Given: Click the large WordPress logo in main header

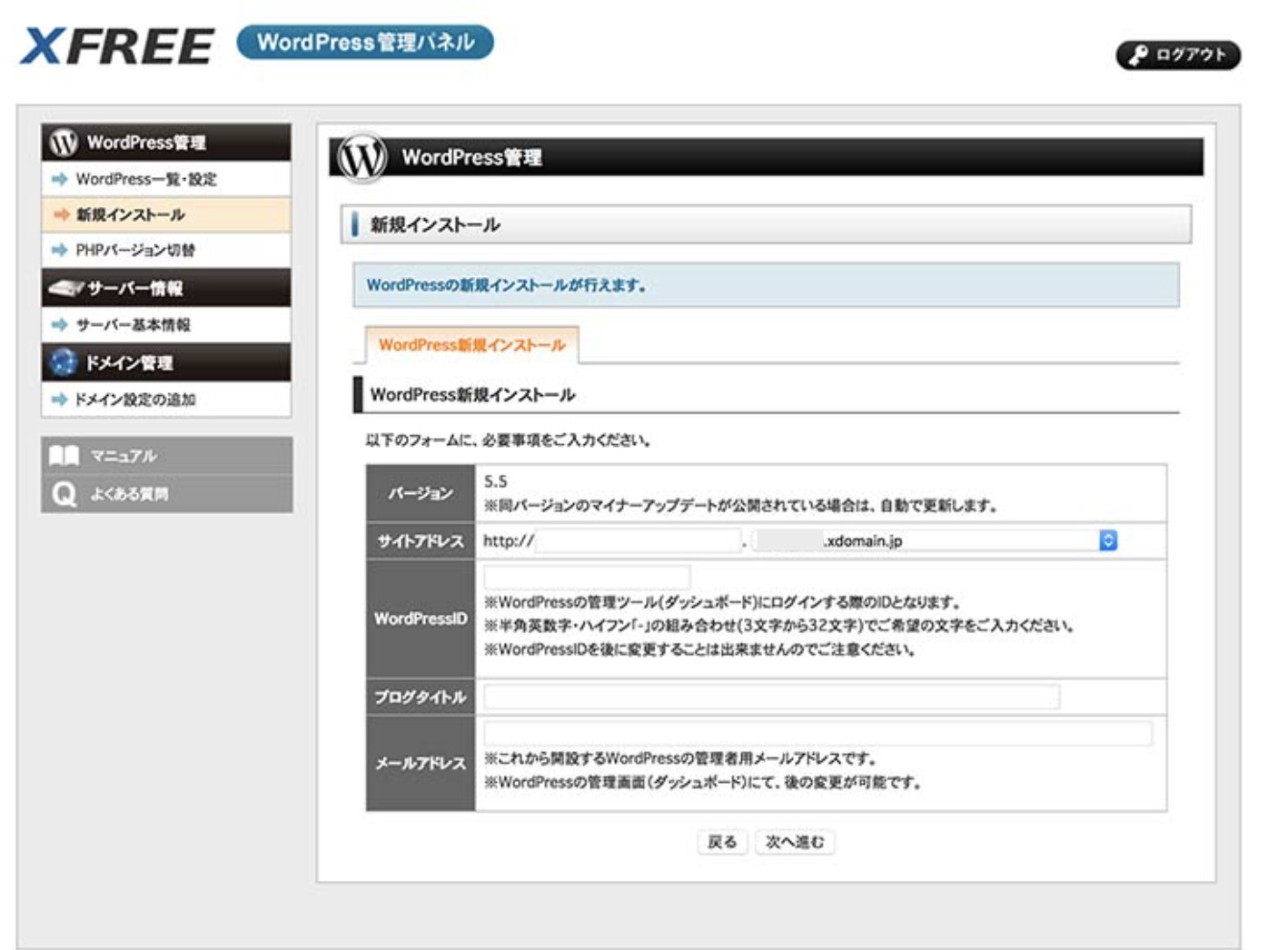Looking at the screenshot, I should 362,157.
